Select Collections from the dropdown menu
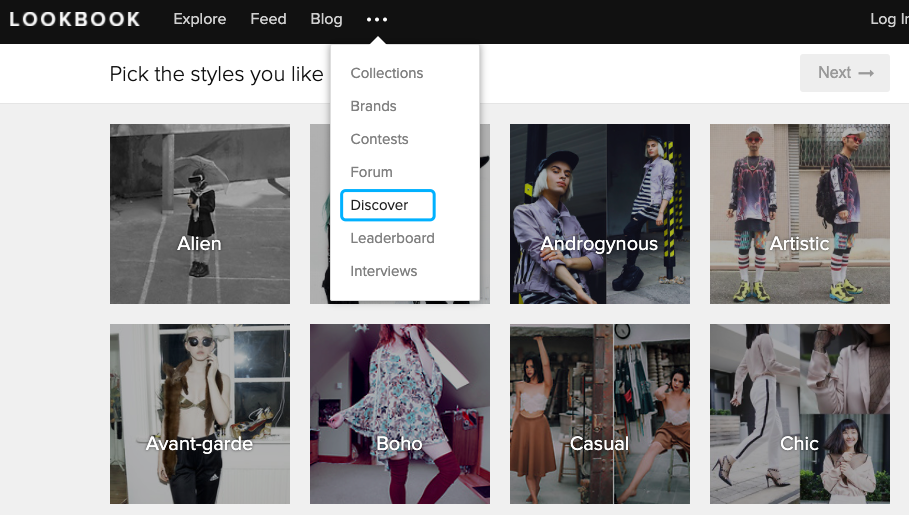909x515 pixels. pos(387,73)
